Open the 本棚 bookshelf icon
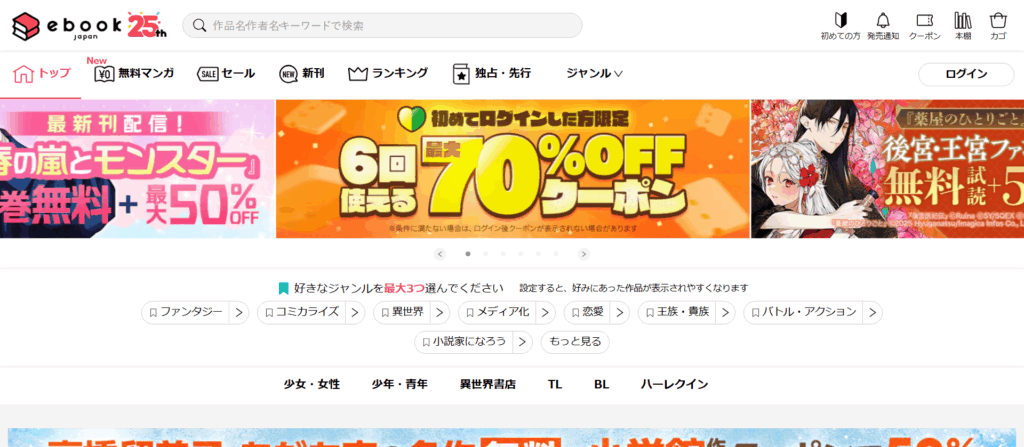1024x447 pixels. (x=963, y=26)
